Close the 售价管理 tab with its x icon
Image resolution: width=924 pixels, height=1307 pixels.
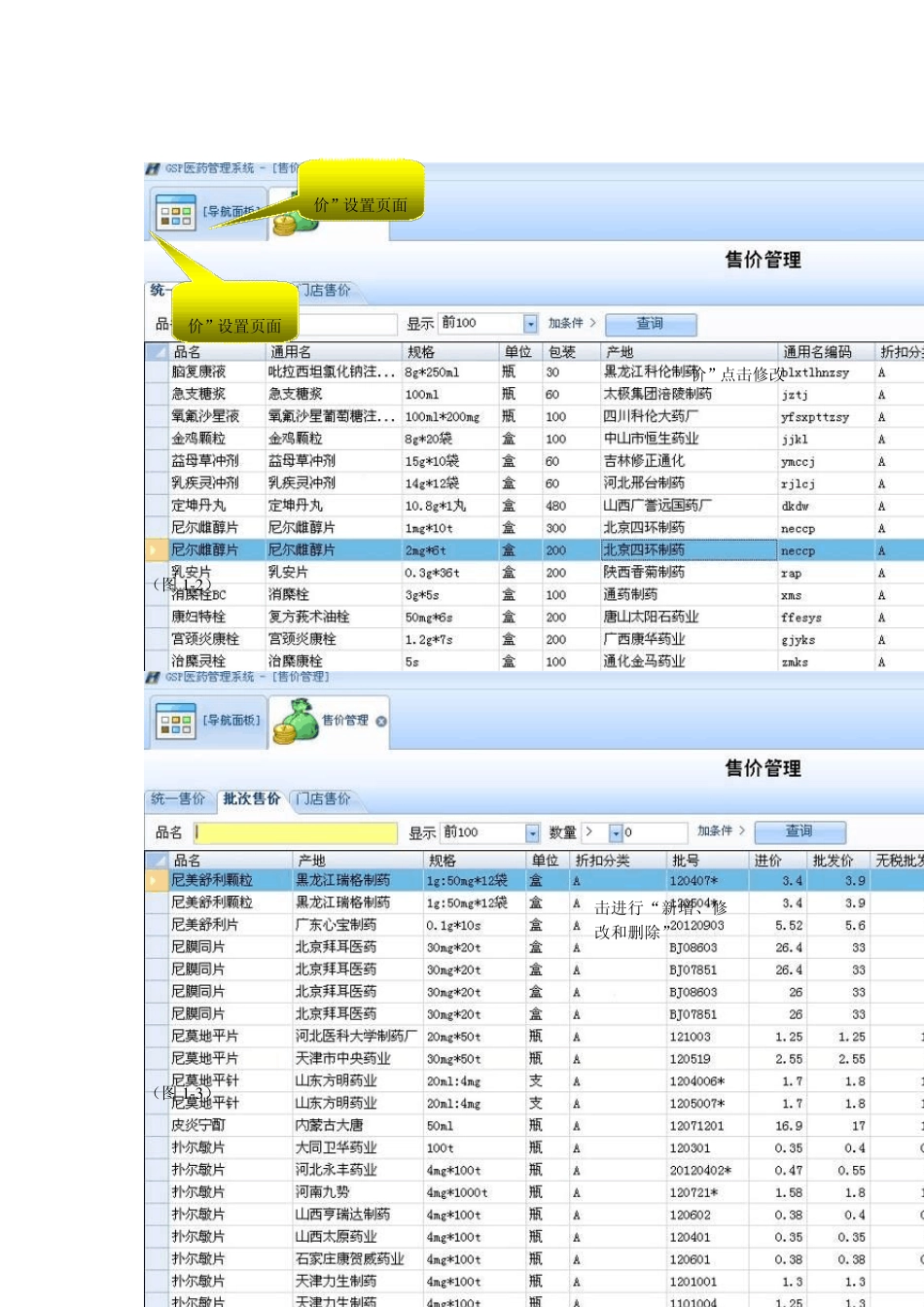(x=381, y=721)
